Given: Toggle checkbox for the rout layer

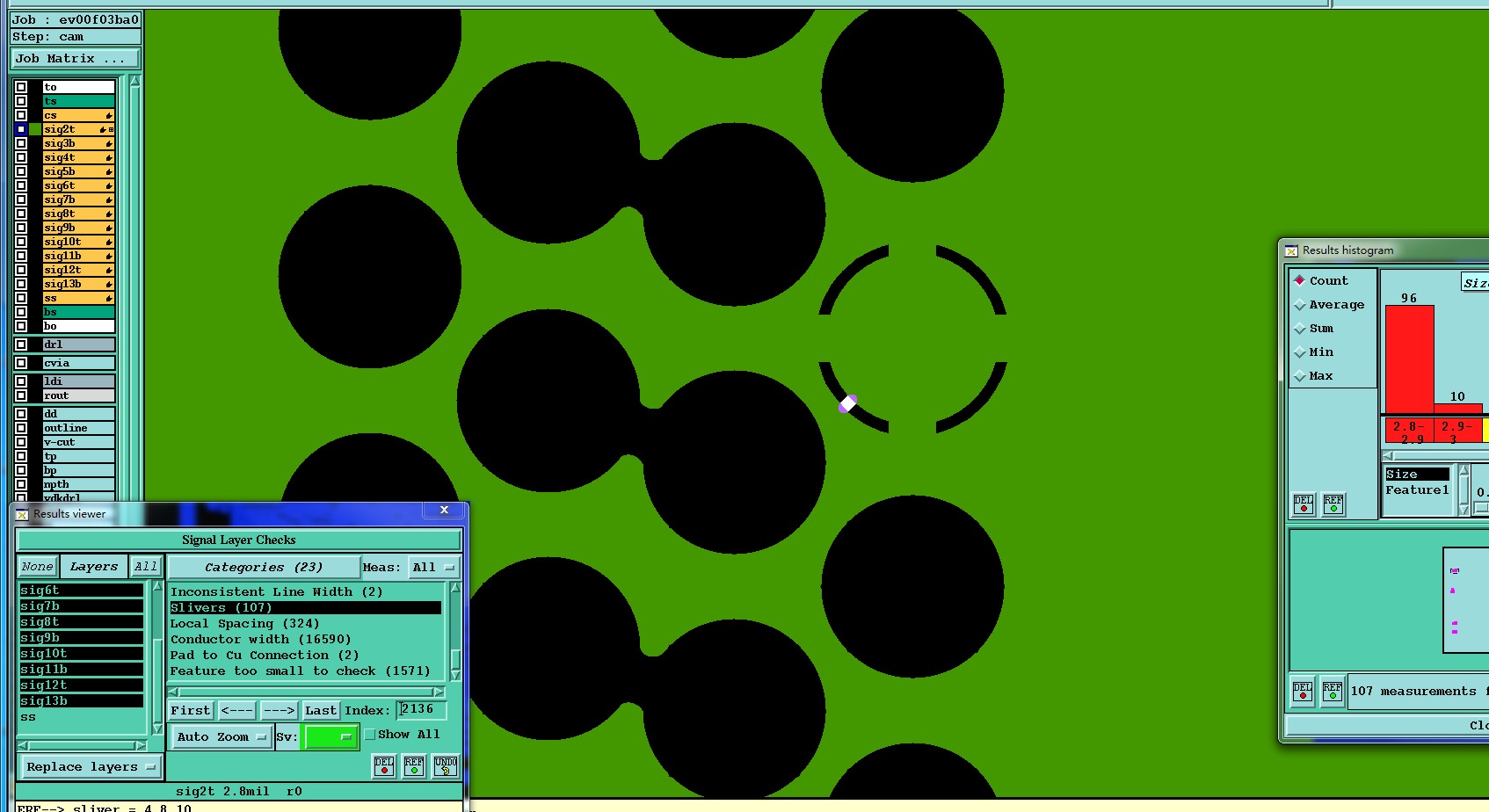Looking at the screenshot, I should coord(21,395).
